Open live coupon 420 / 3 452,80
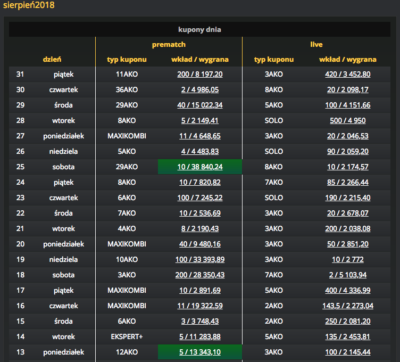This screenshot has height=362, width=400. click(348, 74)
